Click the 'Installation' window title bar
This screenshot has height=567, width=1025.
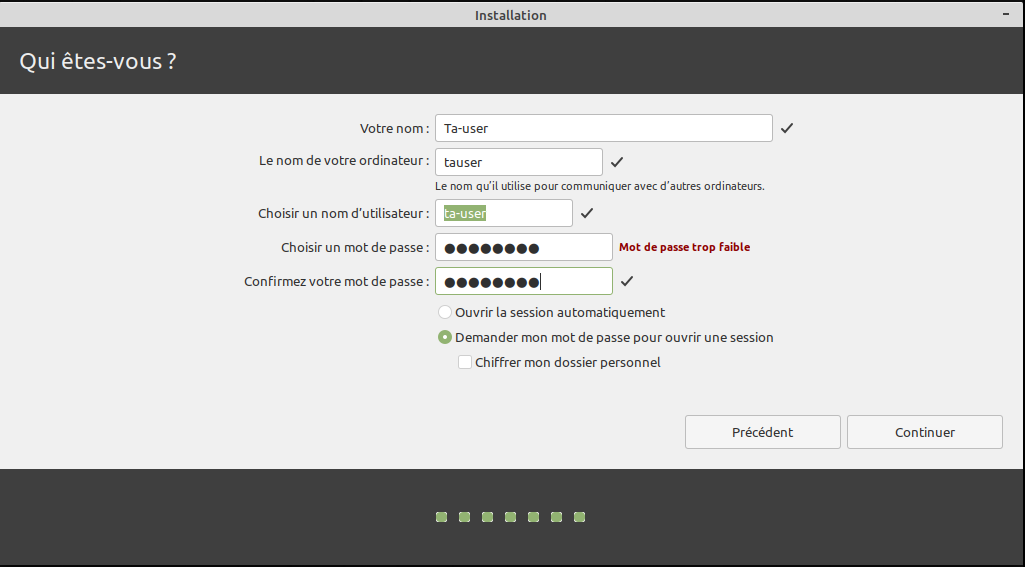[511, 15]
